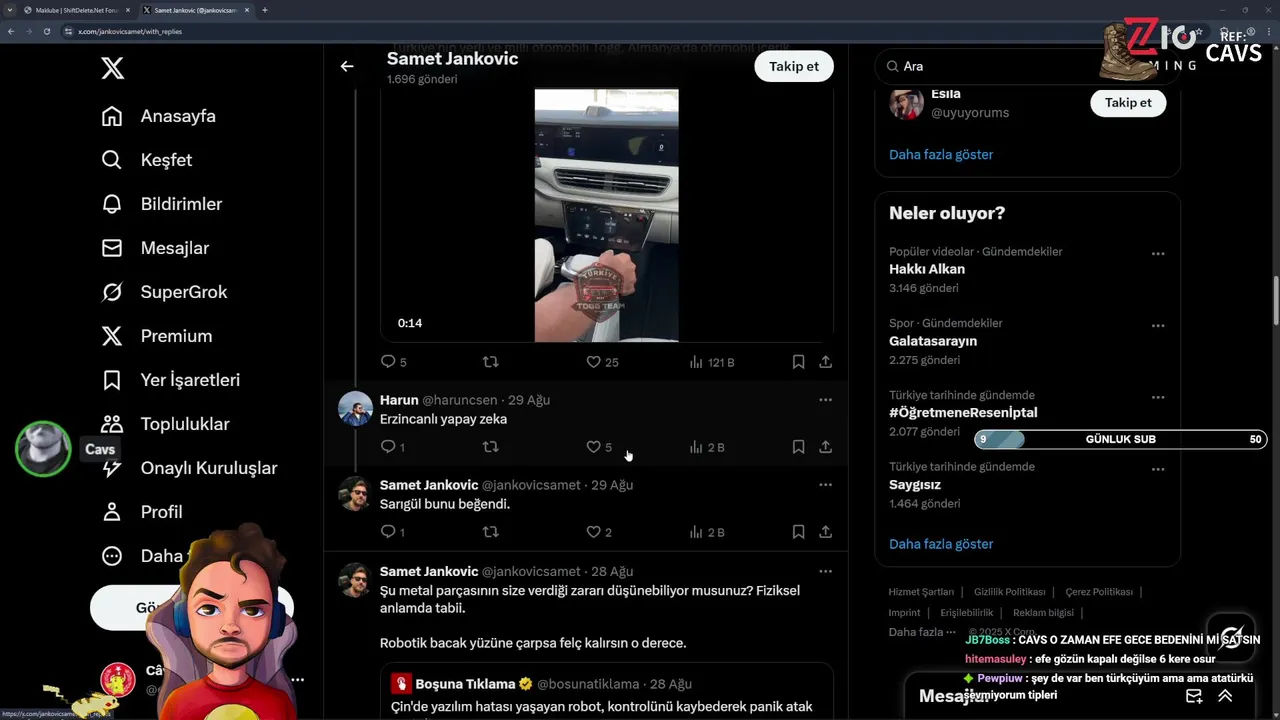Reload the browser page

(x=46, y=31)
